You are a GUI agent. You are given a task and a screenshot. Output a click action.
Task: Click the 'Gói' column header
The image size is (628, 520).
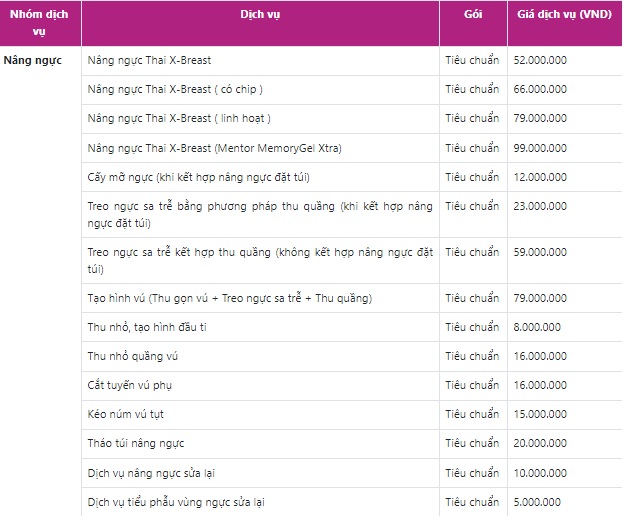pos(473,14)
